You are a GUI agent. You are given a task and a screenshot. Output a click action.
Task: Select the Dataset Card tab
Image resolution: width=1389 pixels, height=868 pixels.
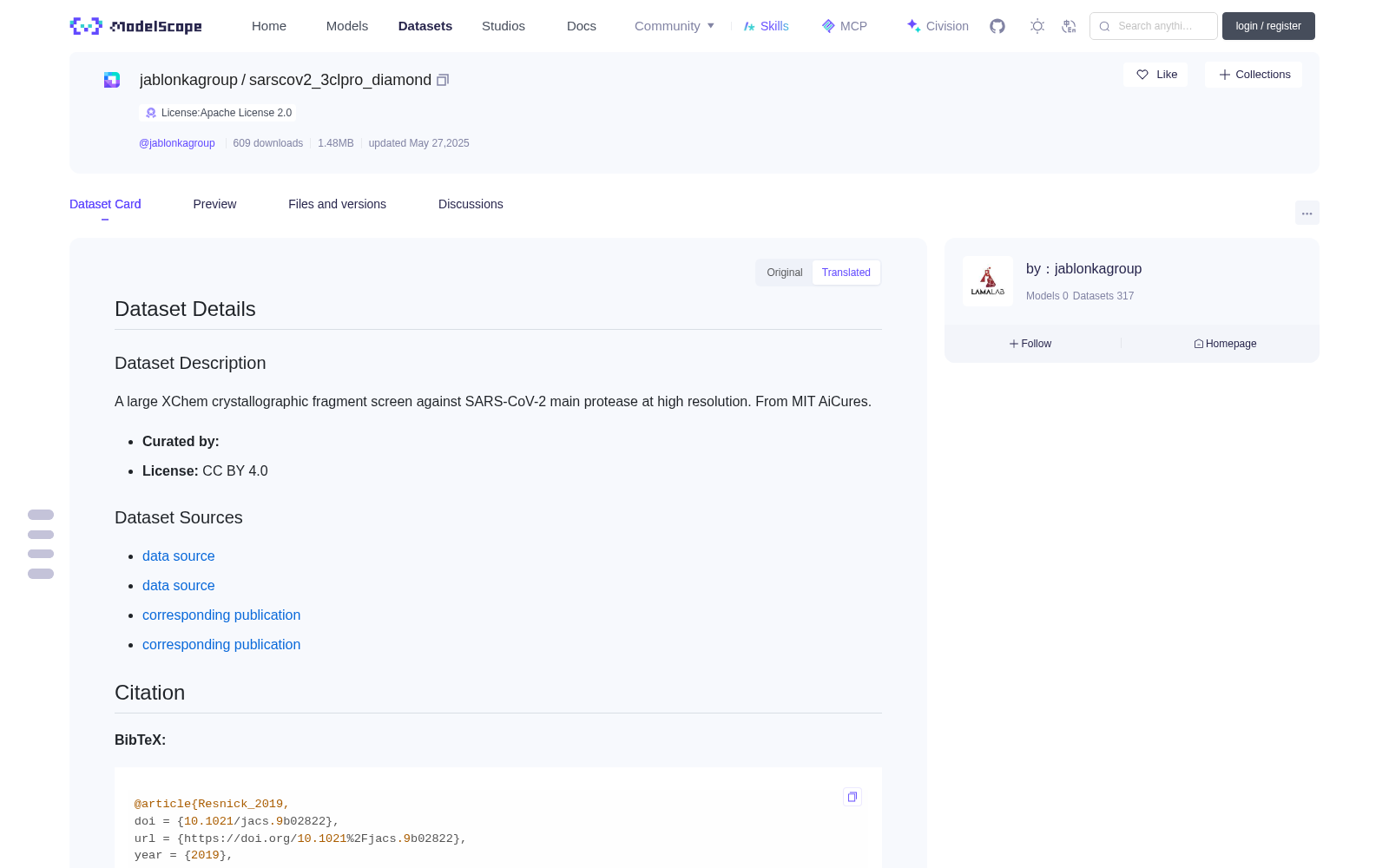105,204
